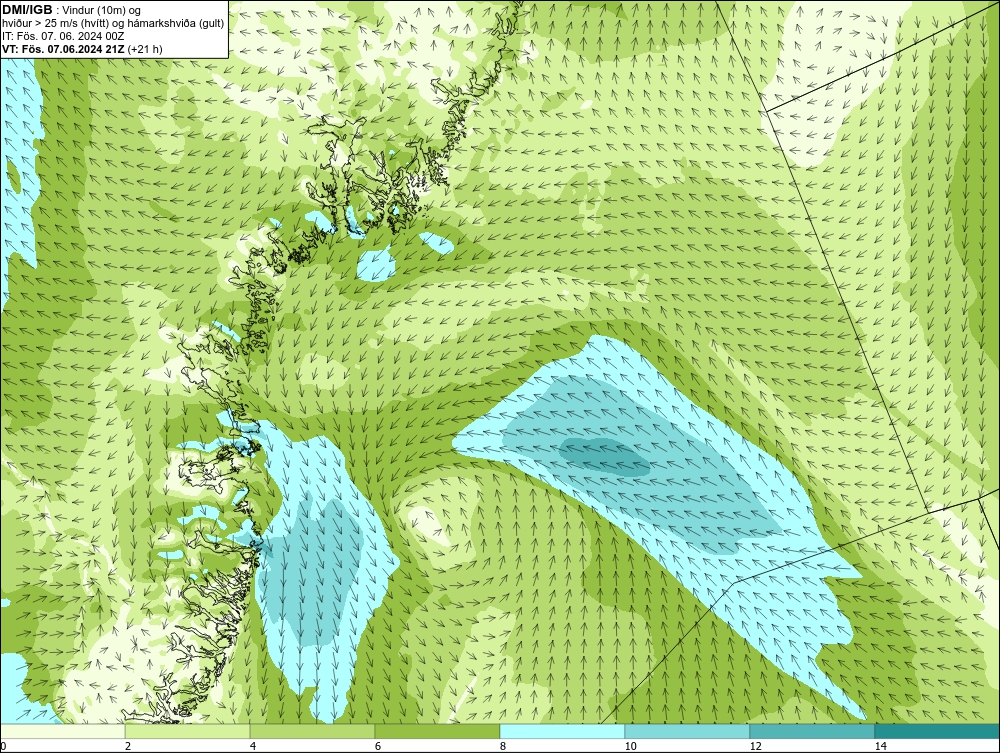Click legend tick label '14'
Viewport: 1000px width, 753px height.
pyautogui.click(x=880, y=746)
